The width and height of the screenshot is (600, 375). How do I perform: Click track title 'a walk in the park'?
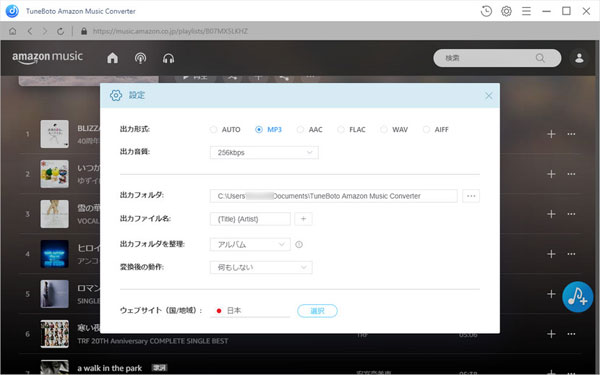(x=109, y=368)
